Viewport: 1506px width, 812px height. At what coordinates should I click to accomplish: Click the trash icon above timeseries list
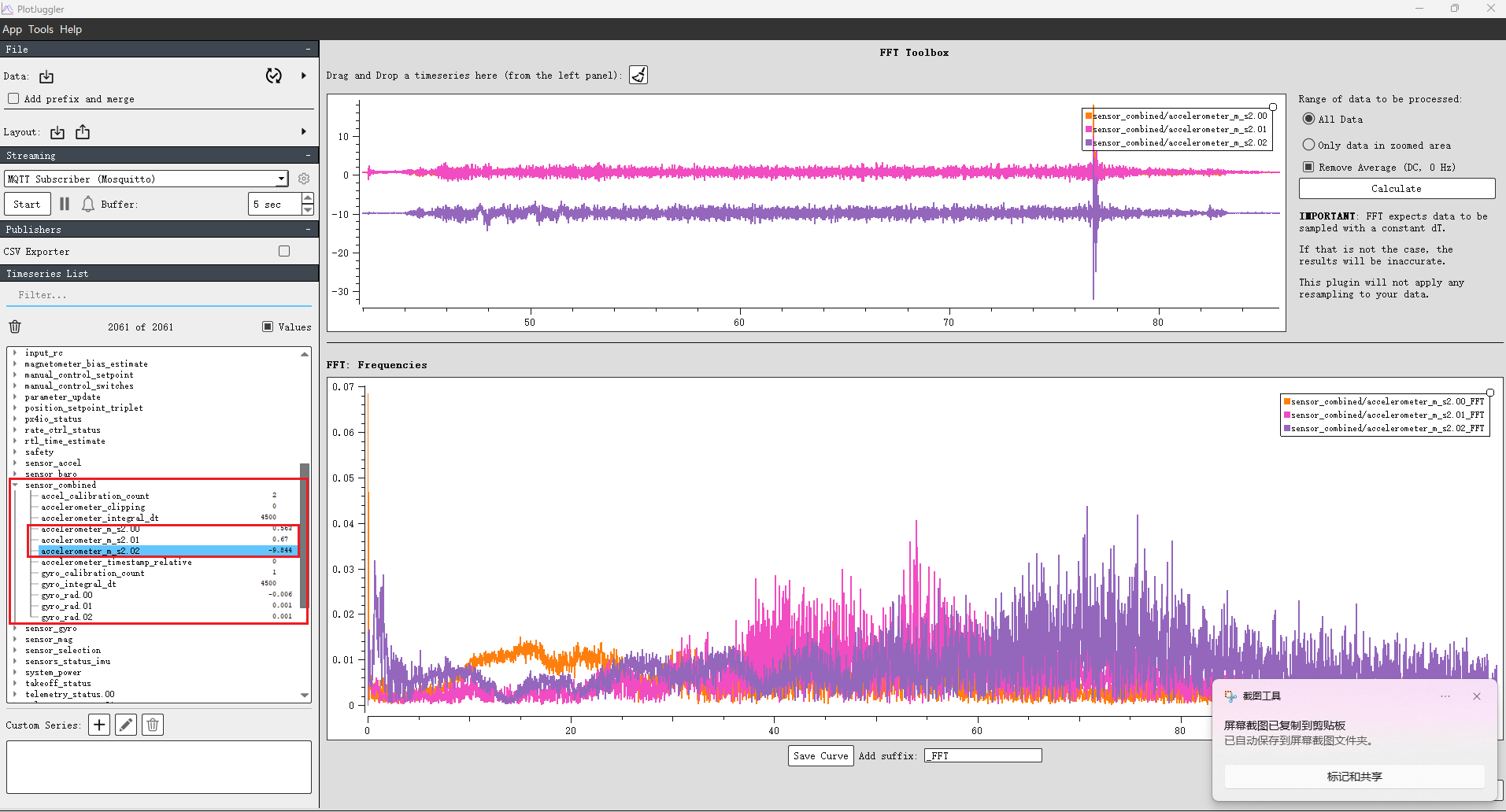15,327
